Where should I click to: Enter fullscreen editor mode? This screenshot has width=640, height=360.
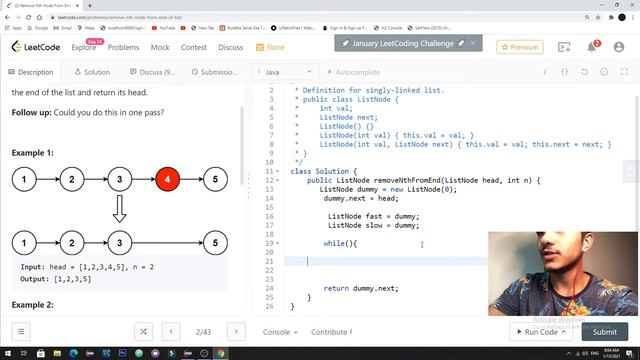[624, 72]
